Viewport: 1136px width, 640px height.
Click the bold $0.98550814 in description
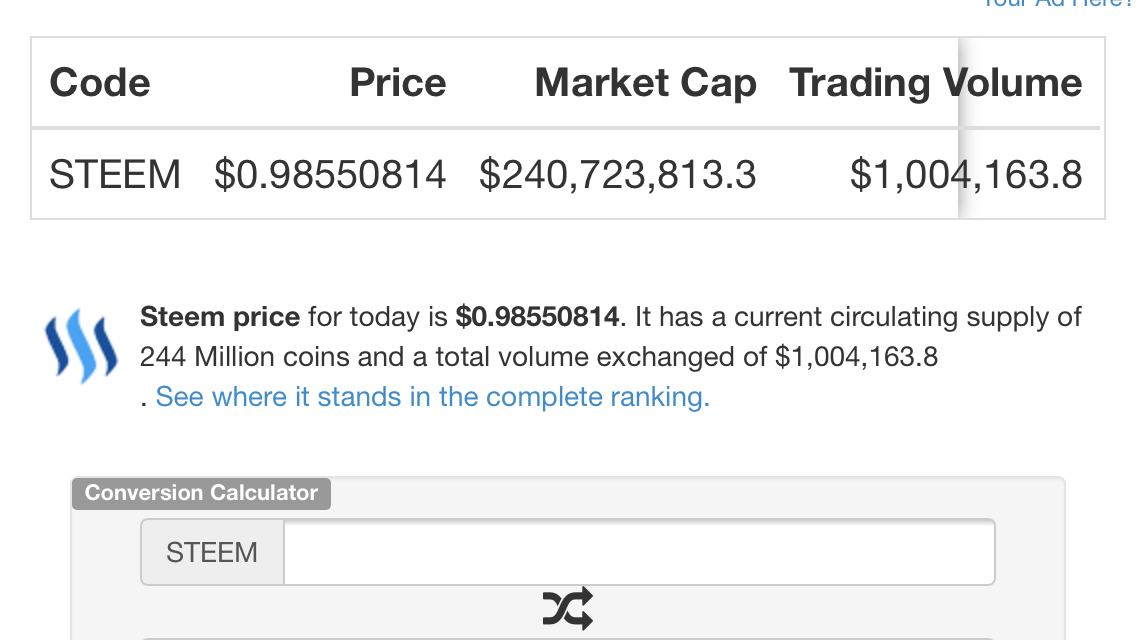tap(537, 317)
